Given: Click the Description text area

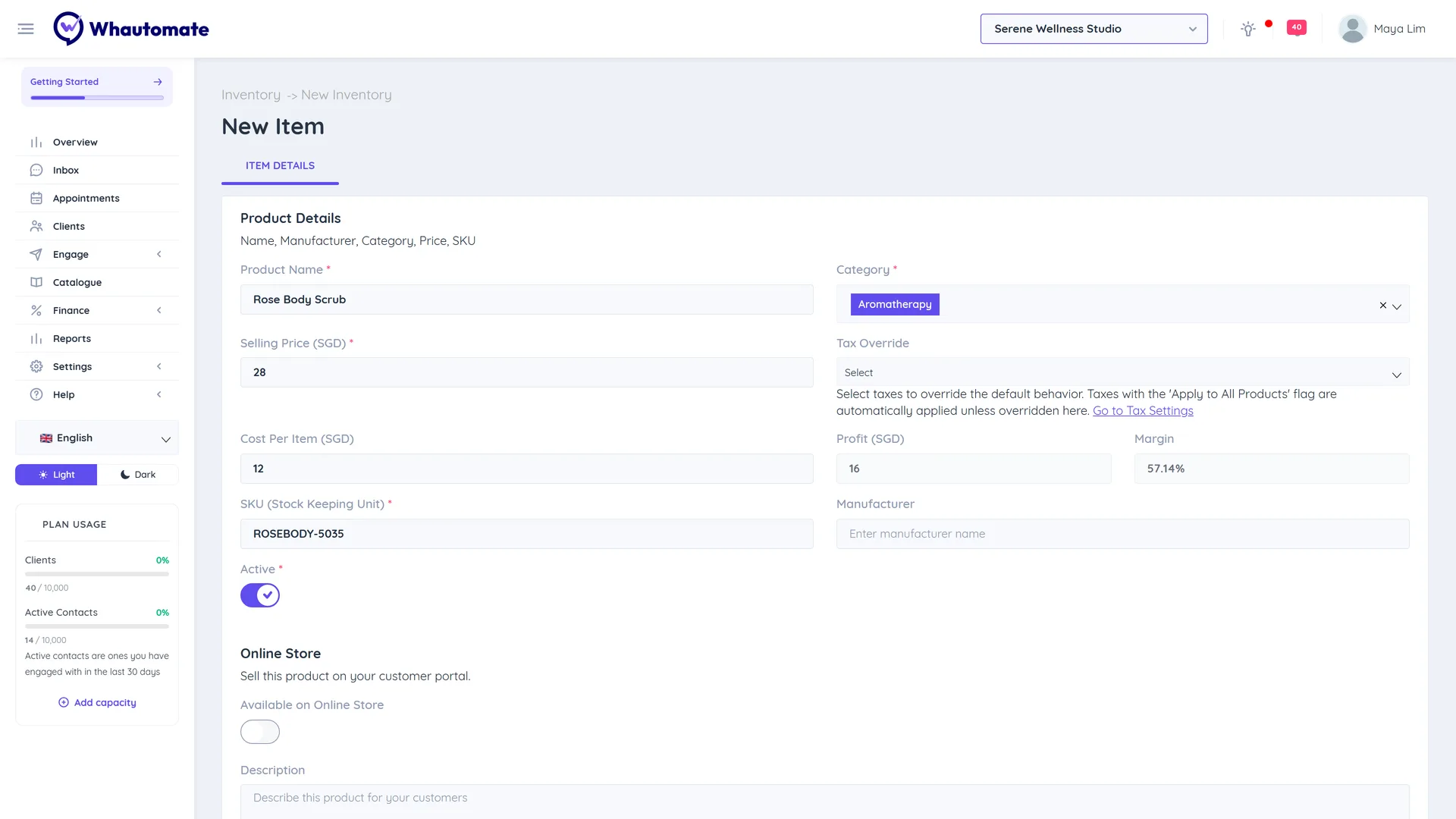Looking at the screenshot, I should click(824, 802).
